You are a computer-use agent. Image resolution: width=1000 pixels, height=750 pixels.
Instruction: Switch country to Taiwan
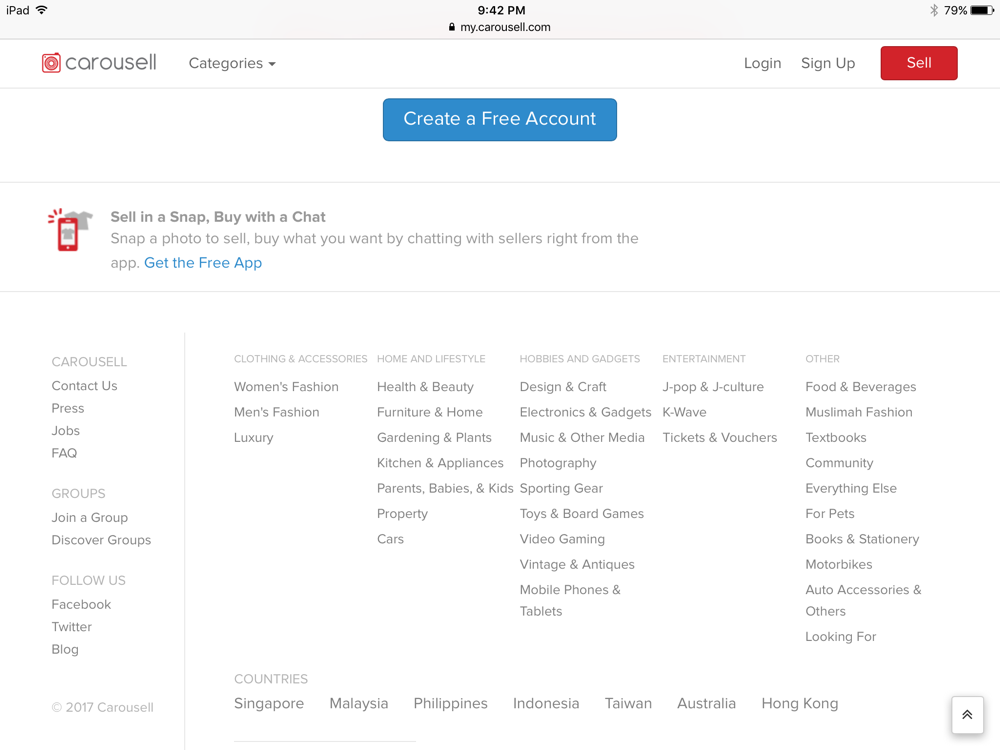(628, 703)
